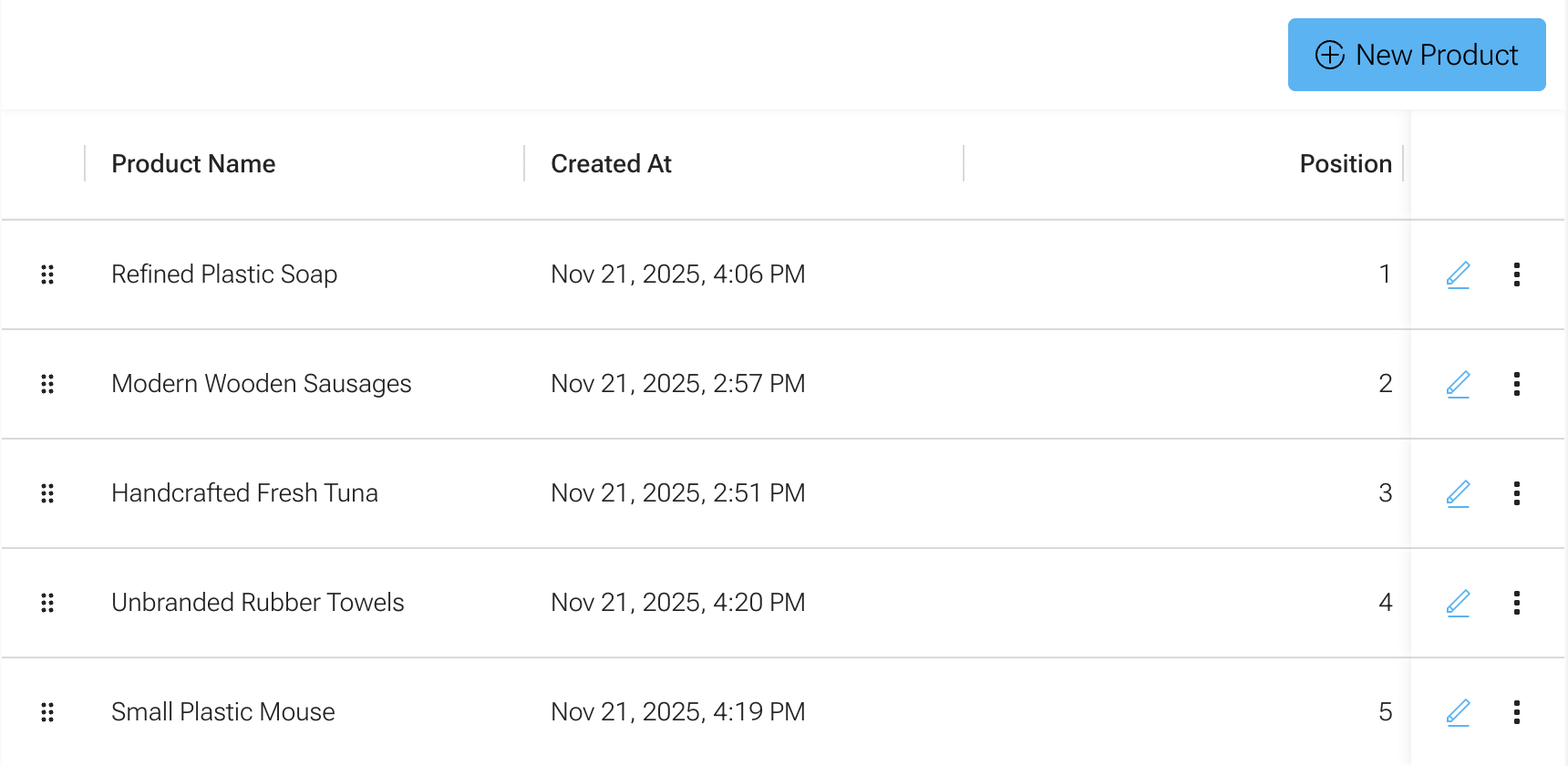Open the edit icon for Small Plastic Mouse

point(1458,711)
